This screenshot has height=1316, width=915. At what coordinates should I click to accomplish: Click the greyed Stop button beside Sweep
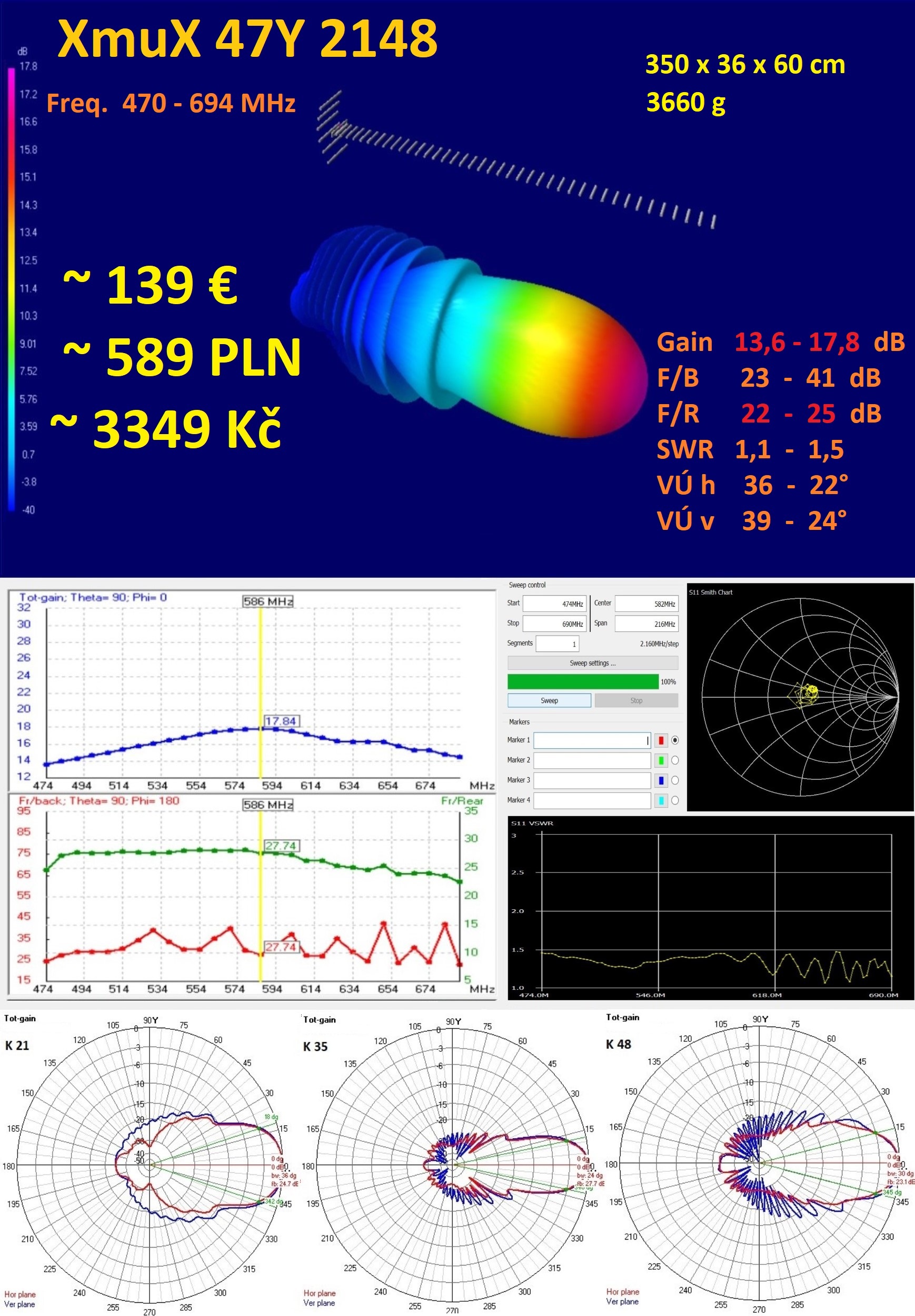point(636,700)
